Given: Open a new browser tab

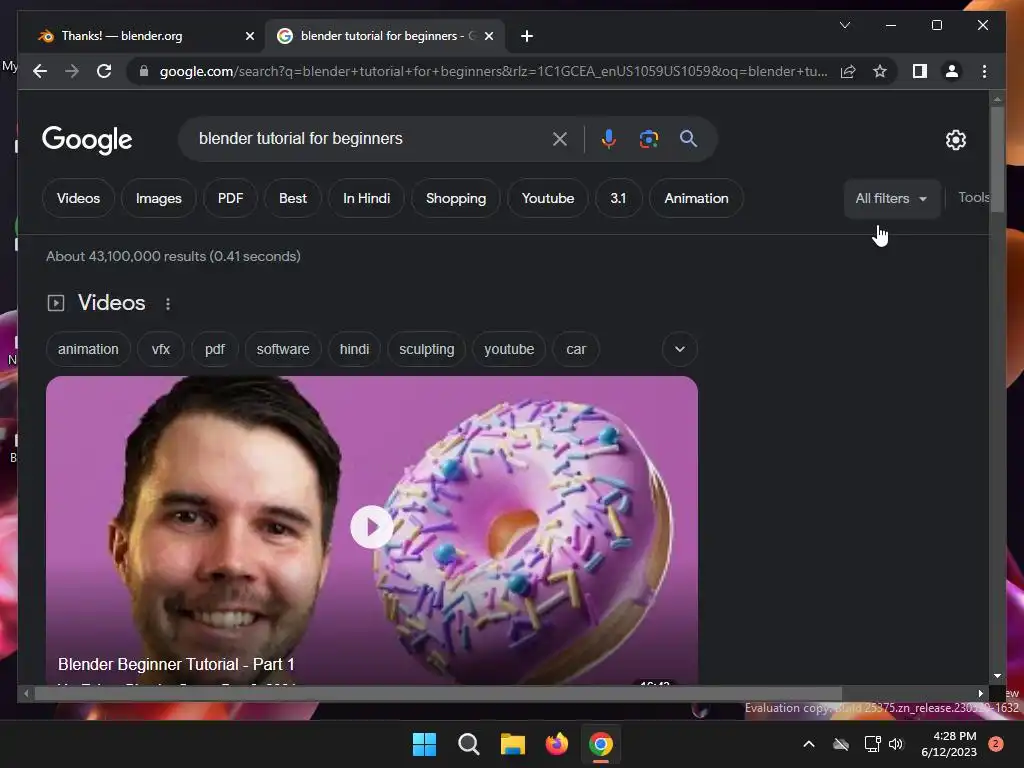Looking at the screenshot, I should pyautogui.click(x=527, y=36).
